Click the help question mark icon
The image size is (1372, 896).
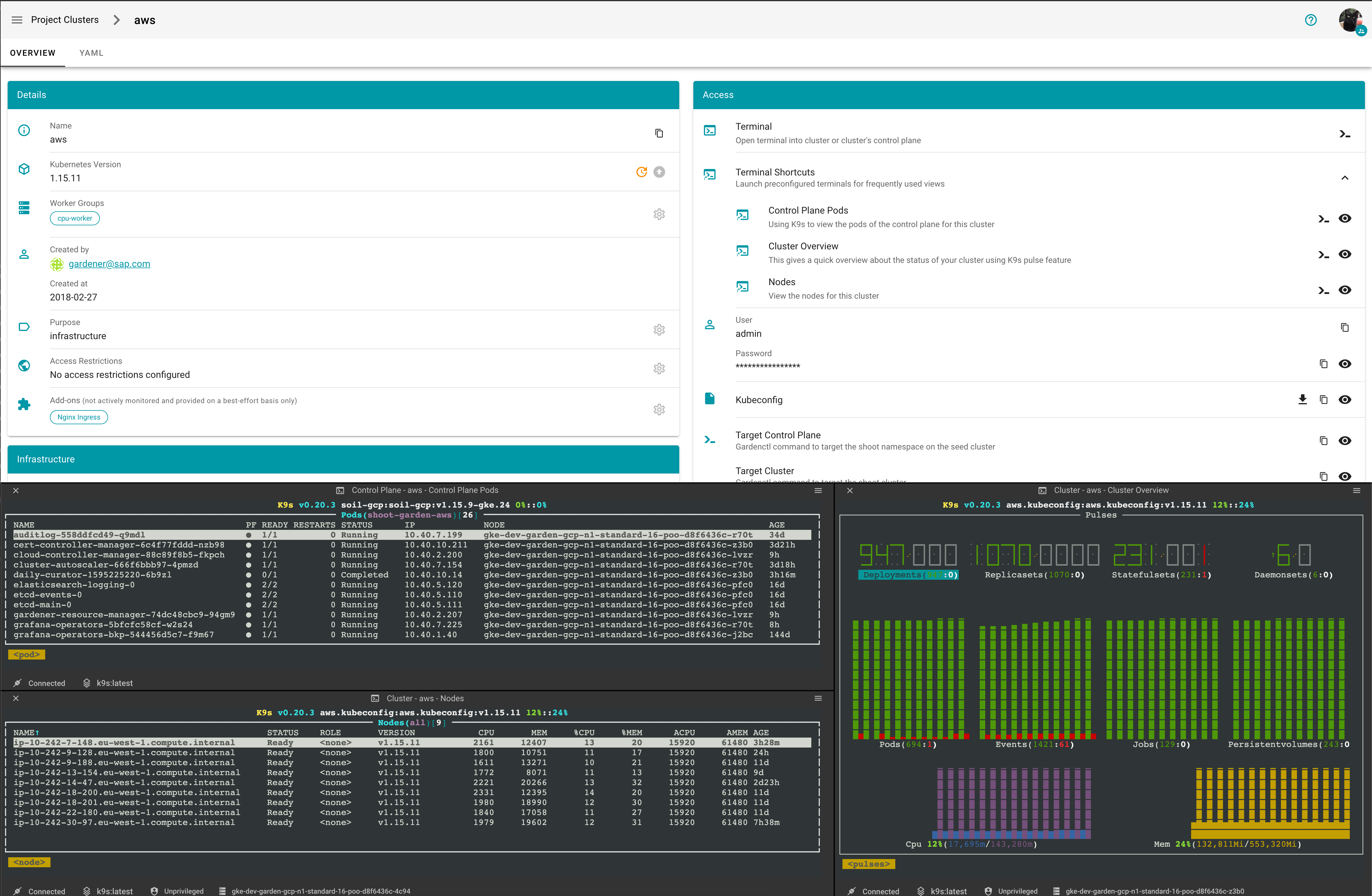pyautogui.click(x=1310, y=20)
